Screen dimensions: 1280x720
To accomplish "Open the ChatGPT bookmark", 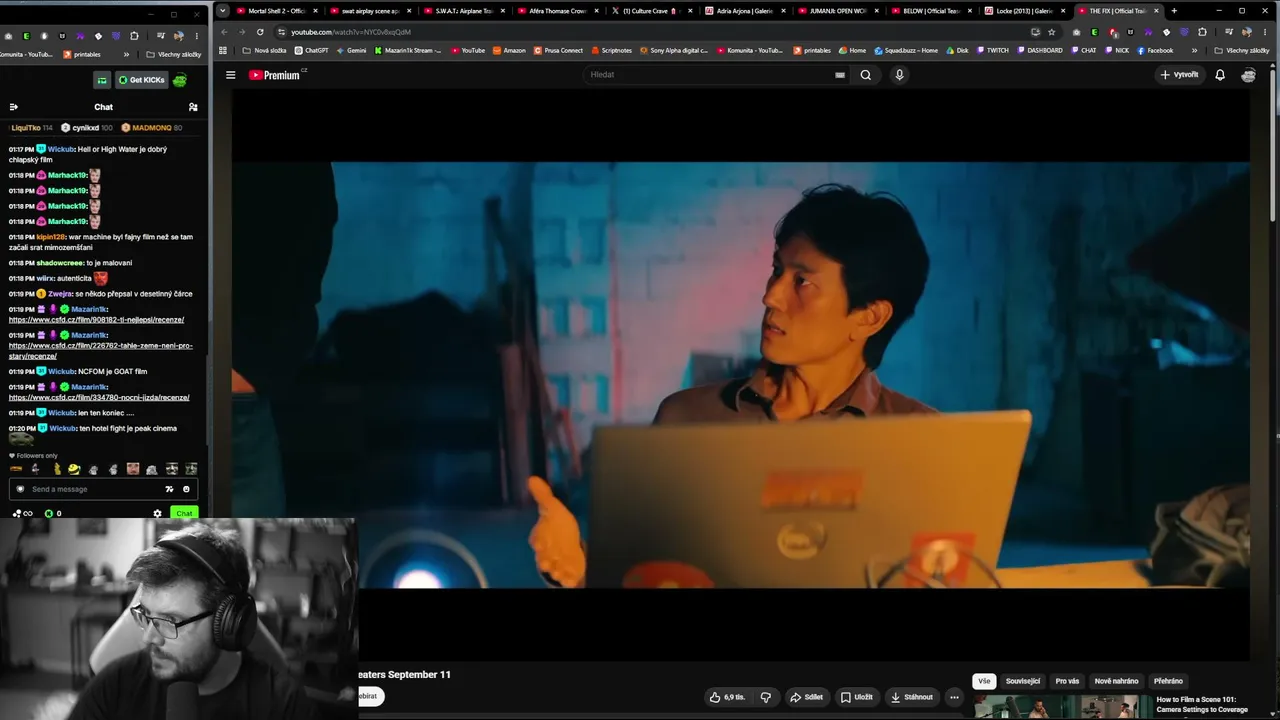I will [x=312, y=50].
